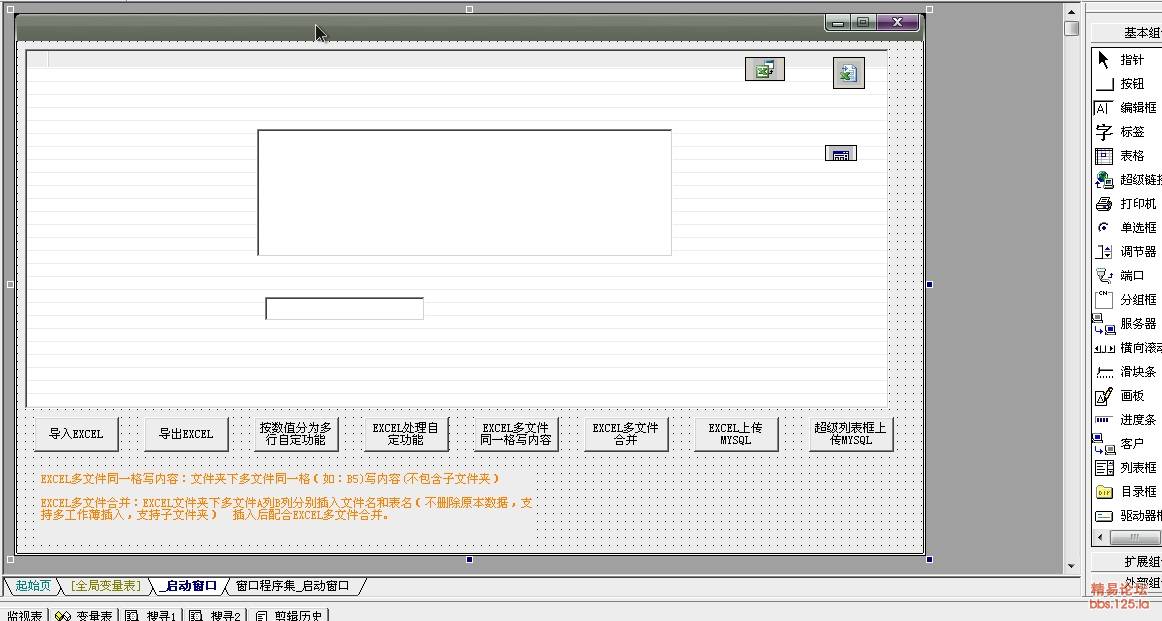Open the 窗口程序集_启动窗口 tab
1162x621 pixels.
[292, 585]
